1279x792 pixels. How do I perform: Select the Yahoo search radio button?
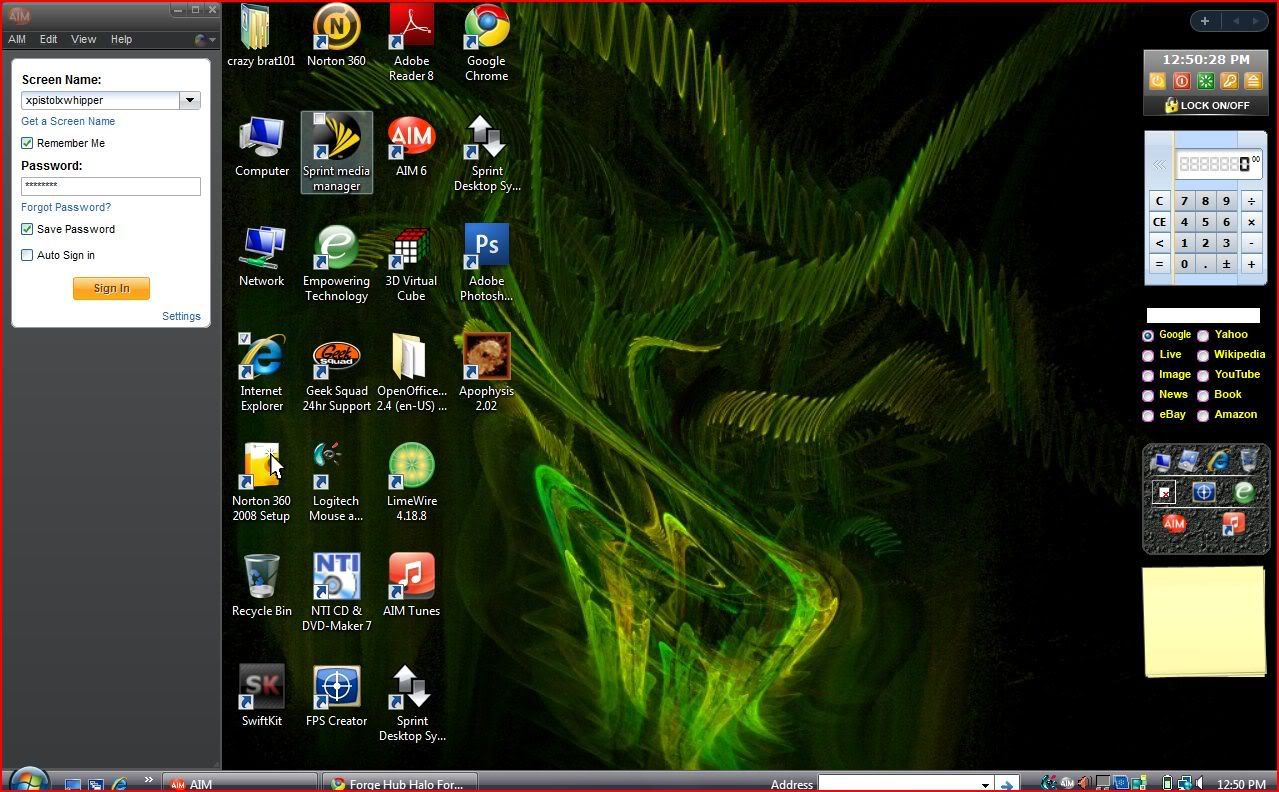(1203, 336)
